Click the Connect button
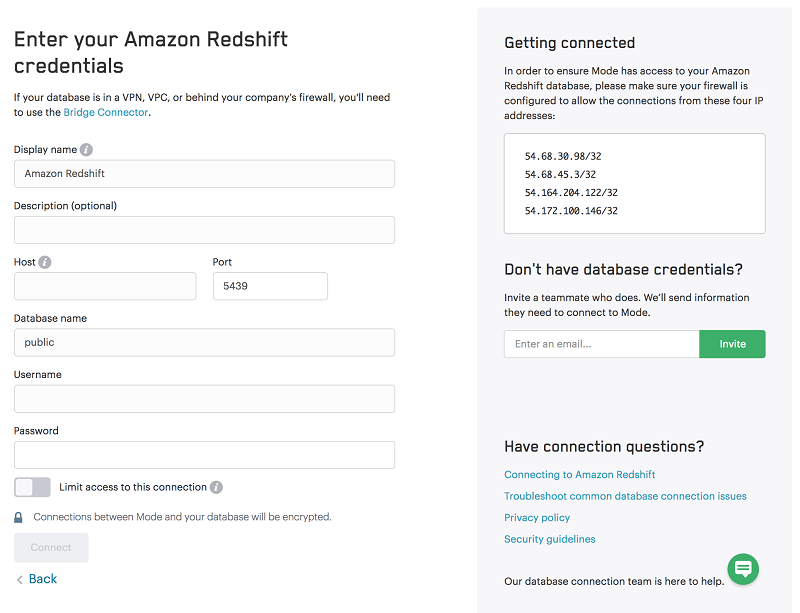The height and width of the screenshot is (613, 800). click(51, 548)
